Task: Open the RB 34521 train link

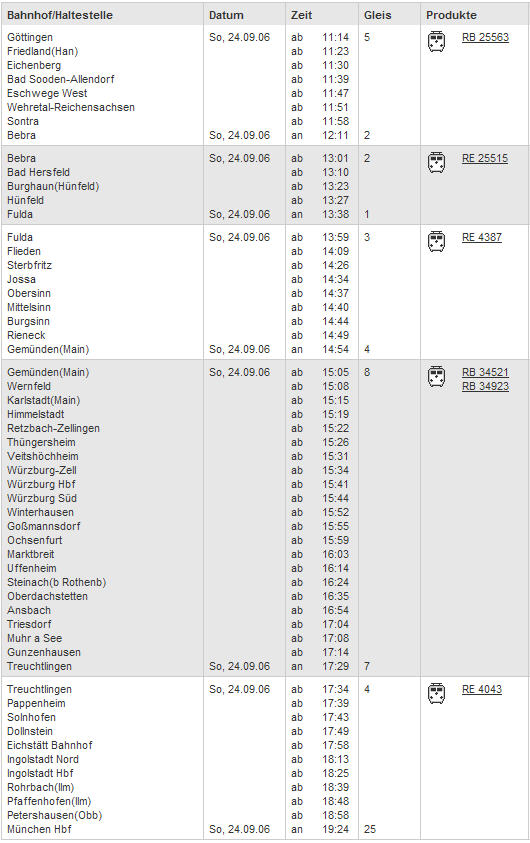Action: coord(485,373)
